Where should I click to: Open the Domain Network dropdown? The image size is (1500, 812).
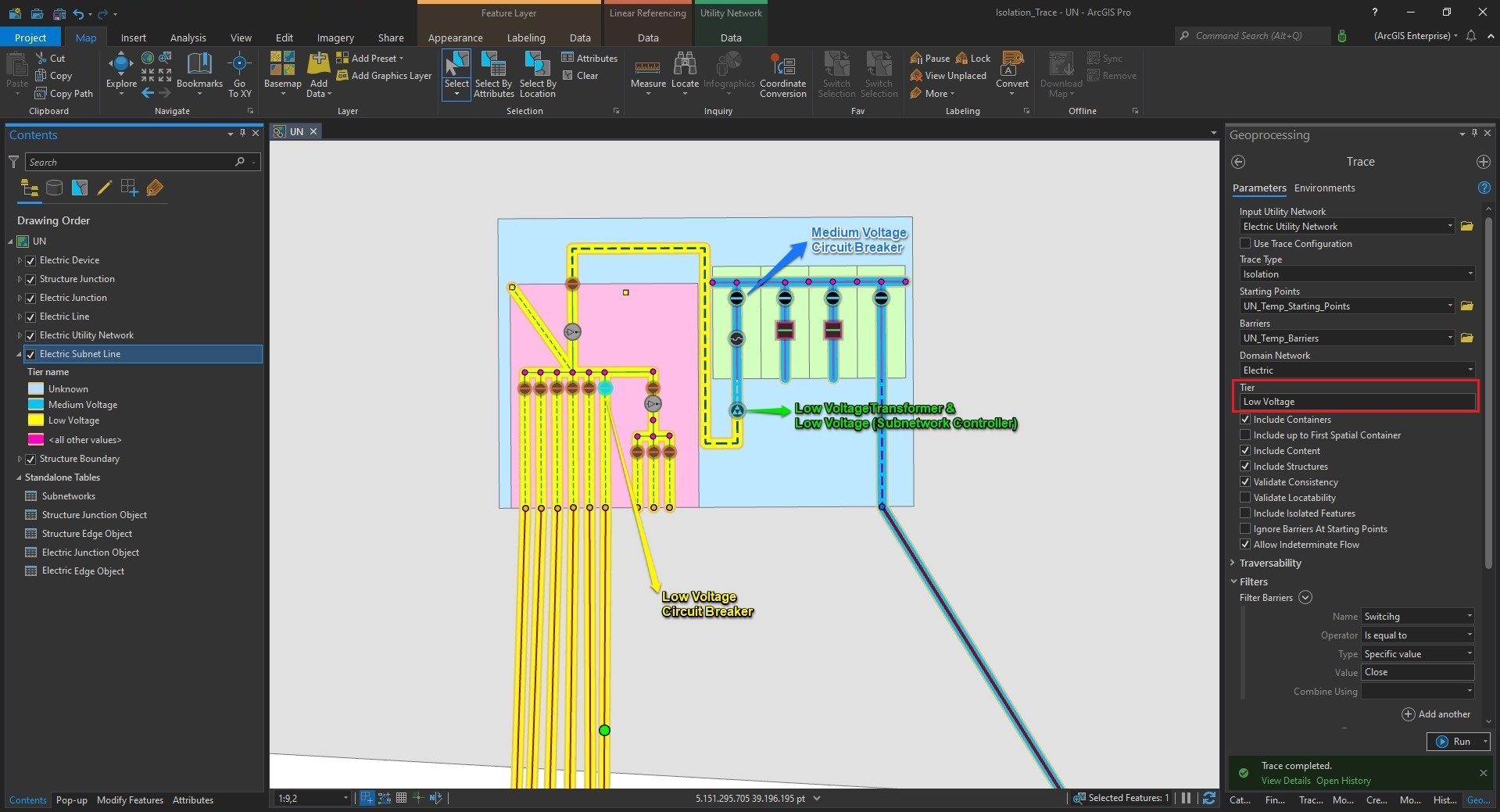pos(1357,370)
